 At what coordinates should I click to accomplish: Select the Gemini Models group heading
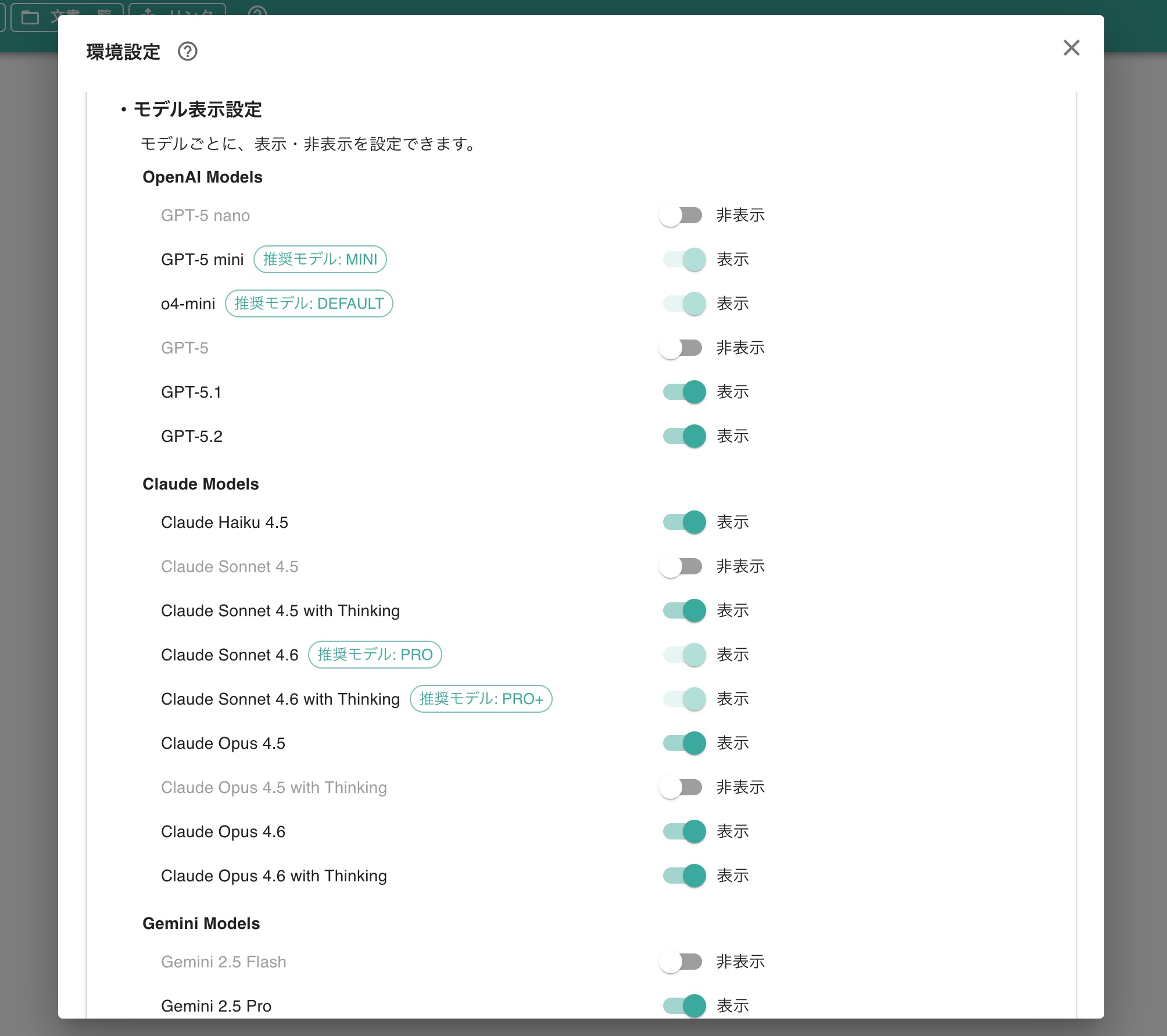tap(202, 924)
